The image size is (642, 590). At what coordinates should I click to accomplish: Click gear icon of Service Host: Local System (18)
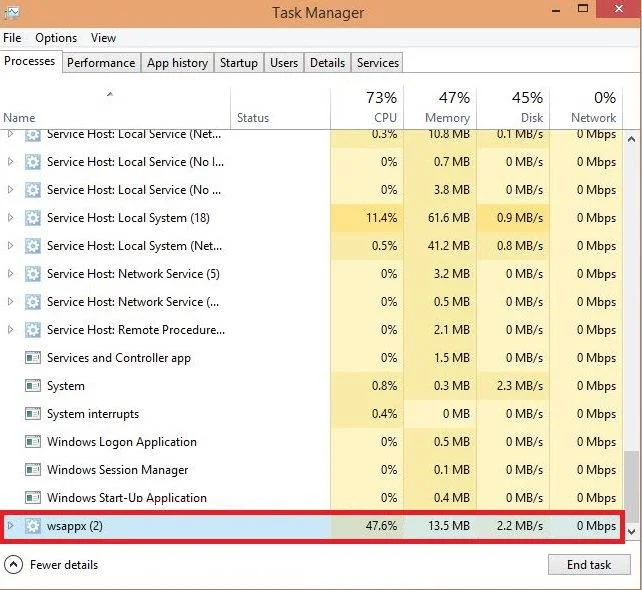click(x=33, y=218)
